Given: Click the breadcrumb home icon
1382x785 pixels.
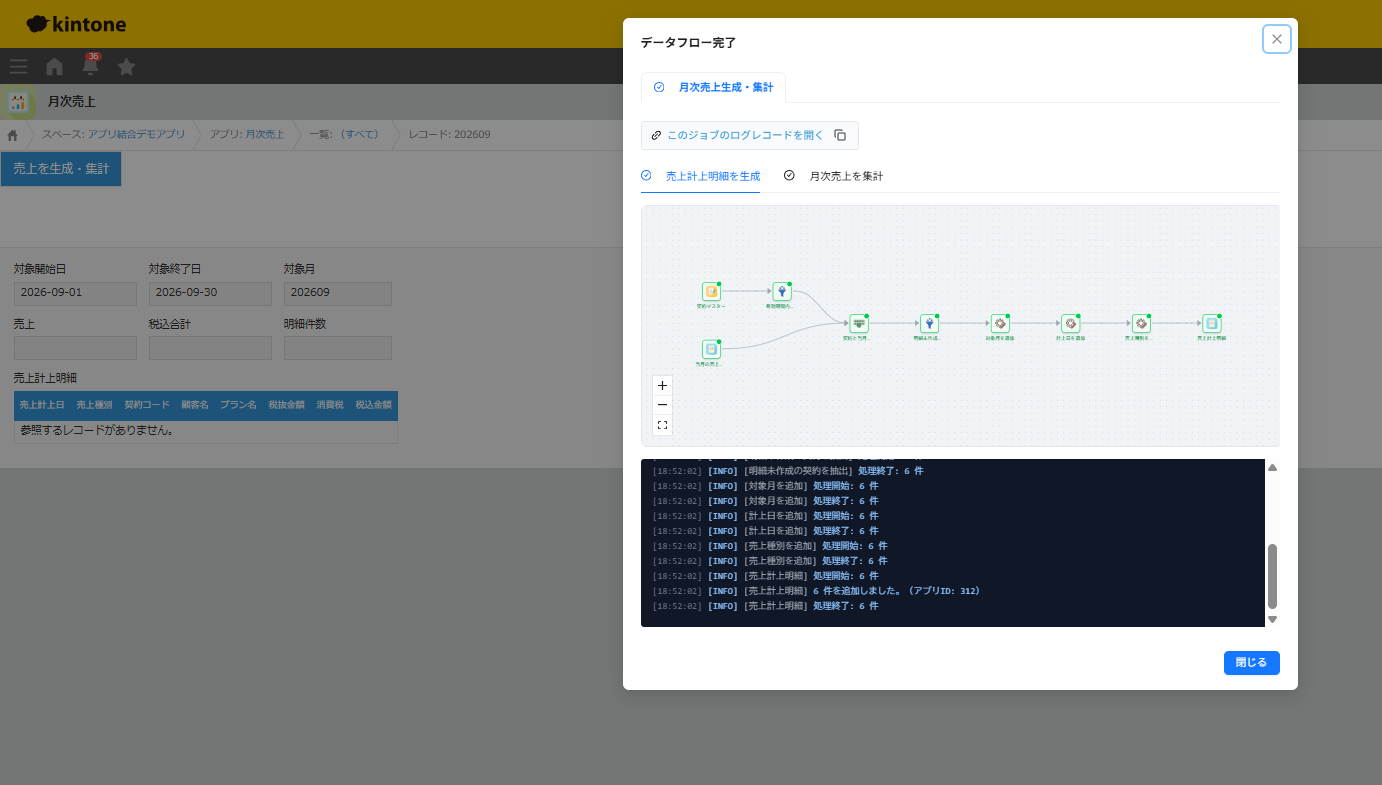Looking at the screenshot, I should click(x=12, y=134).
